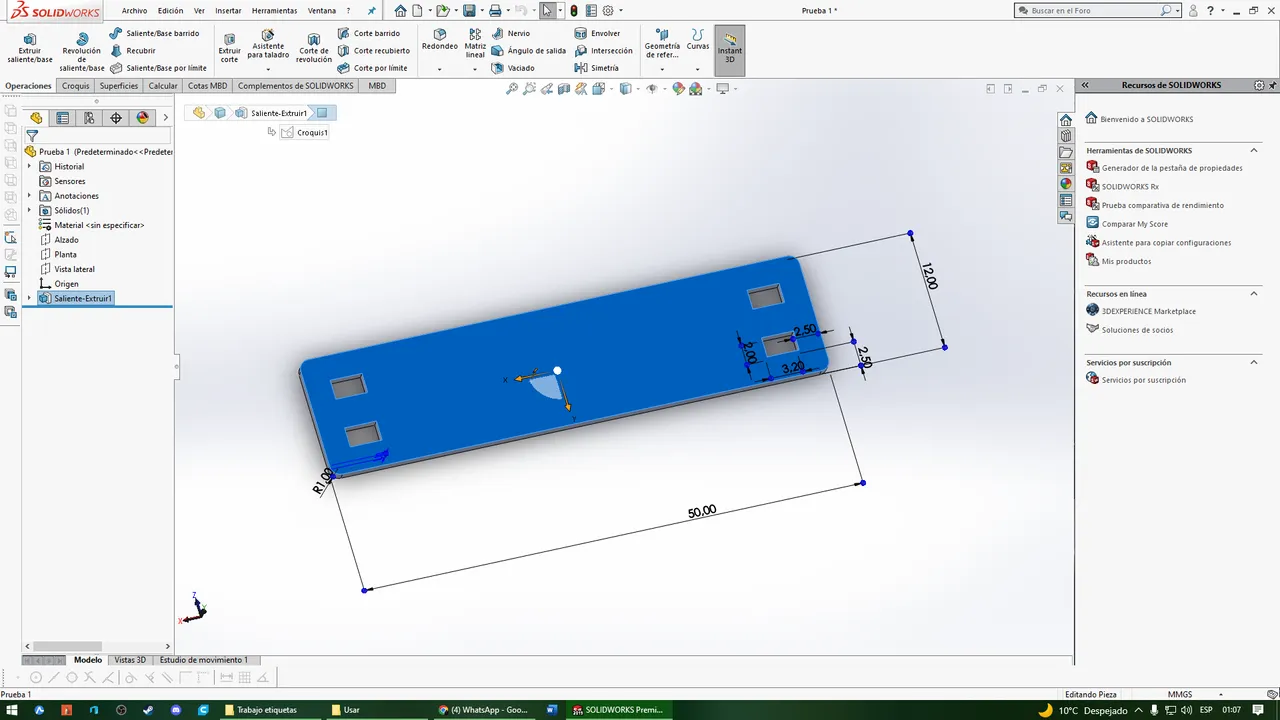Open the Vistas 3D bottom tab
The height and width of the screenshot is (720, 1280).
(130, 660)
